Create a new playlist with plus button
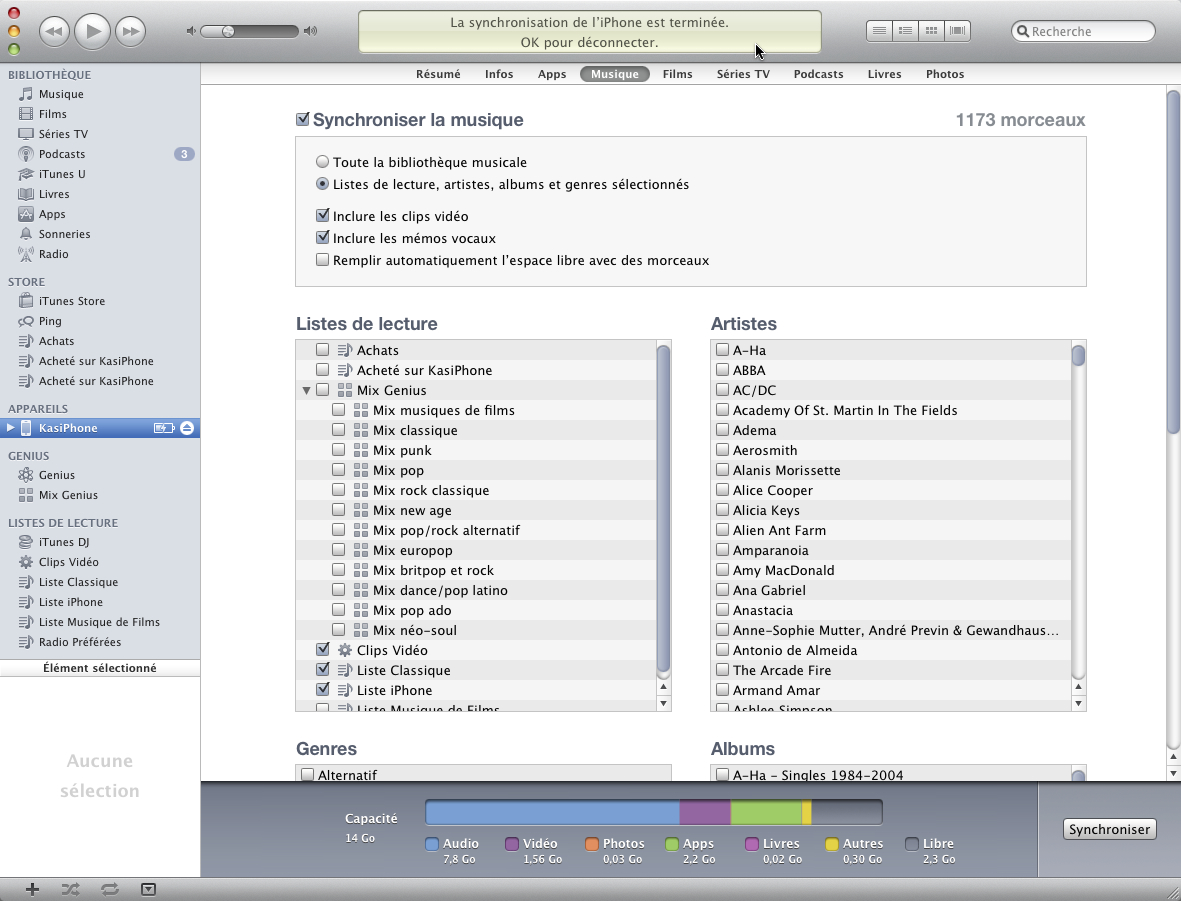 [x=32, y=890]
